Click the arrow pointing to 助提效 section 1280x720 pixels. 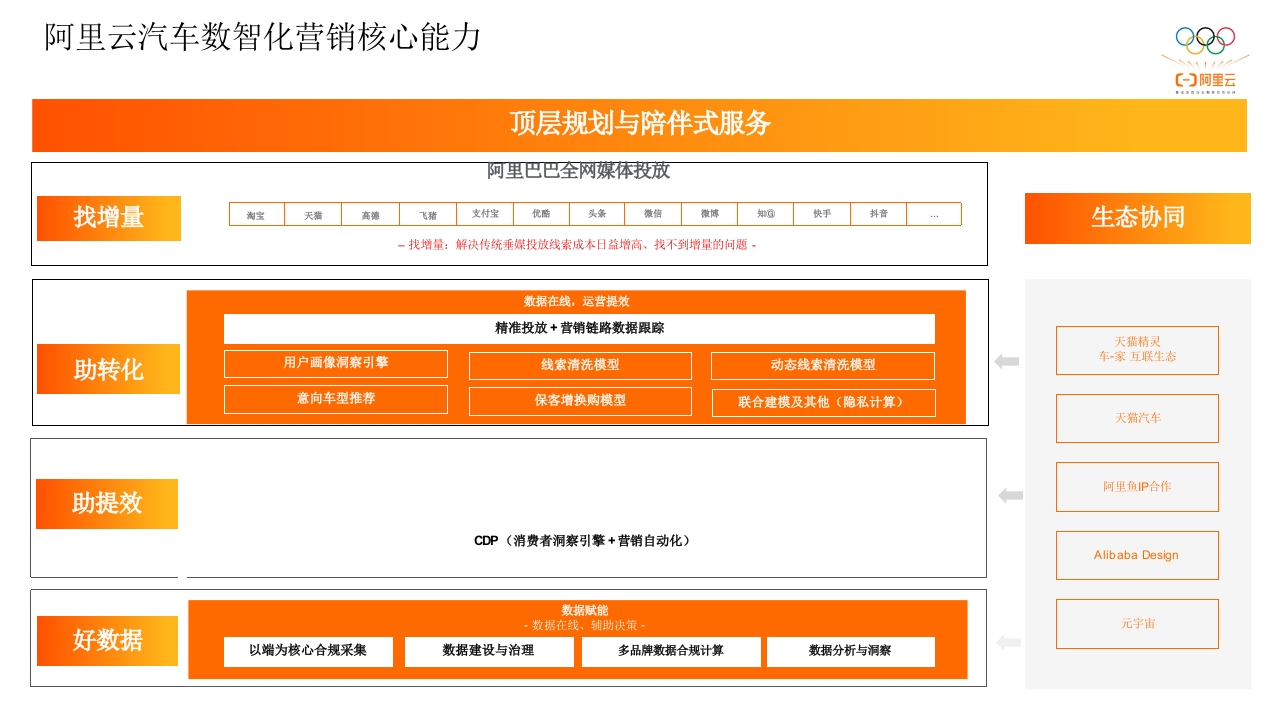tap(1010, 495)
